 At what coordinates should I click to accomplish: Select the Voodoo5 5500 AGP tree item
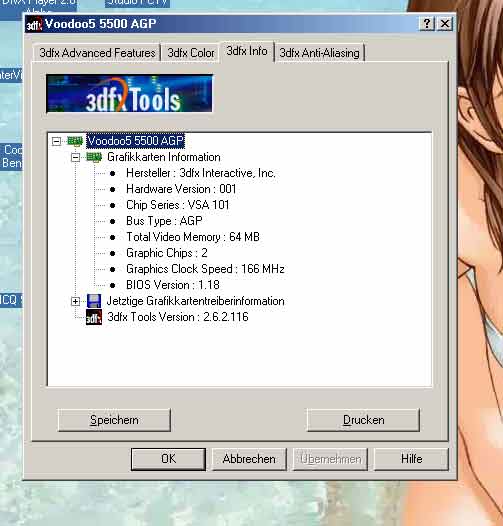coord(136,141)
